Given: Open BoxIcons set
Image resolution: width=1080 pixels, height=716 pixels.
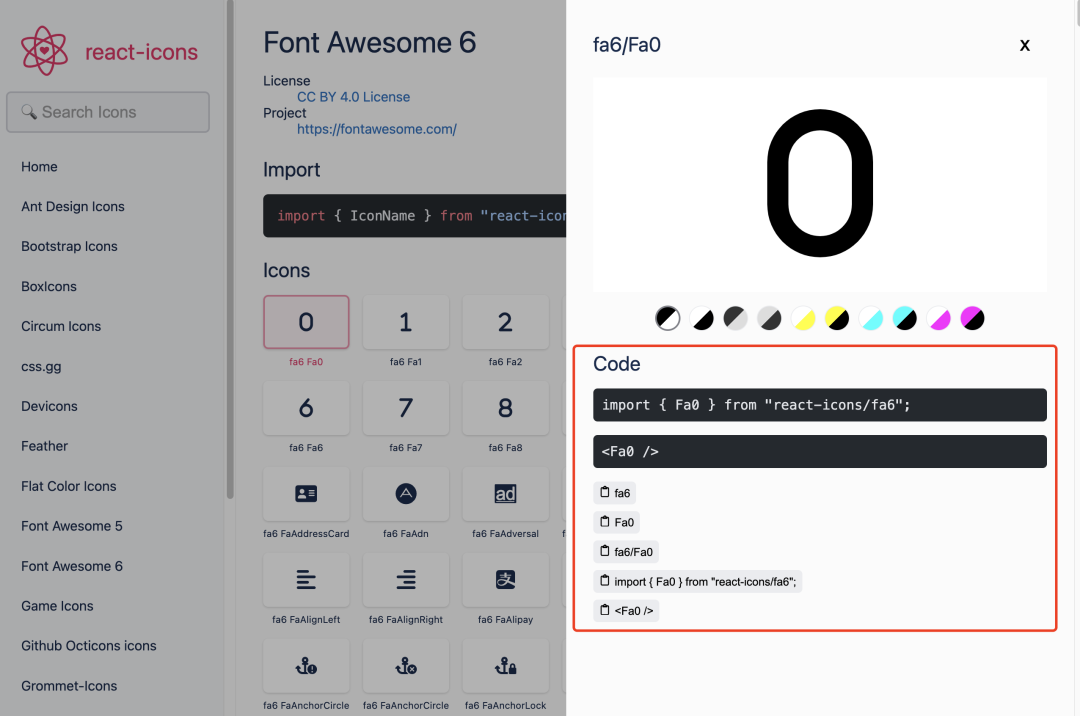Looking at the screenshot, I should (49, 286).
